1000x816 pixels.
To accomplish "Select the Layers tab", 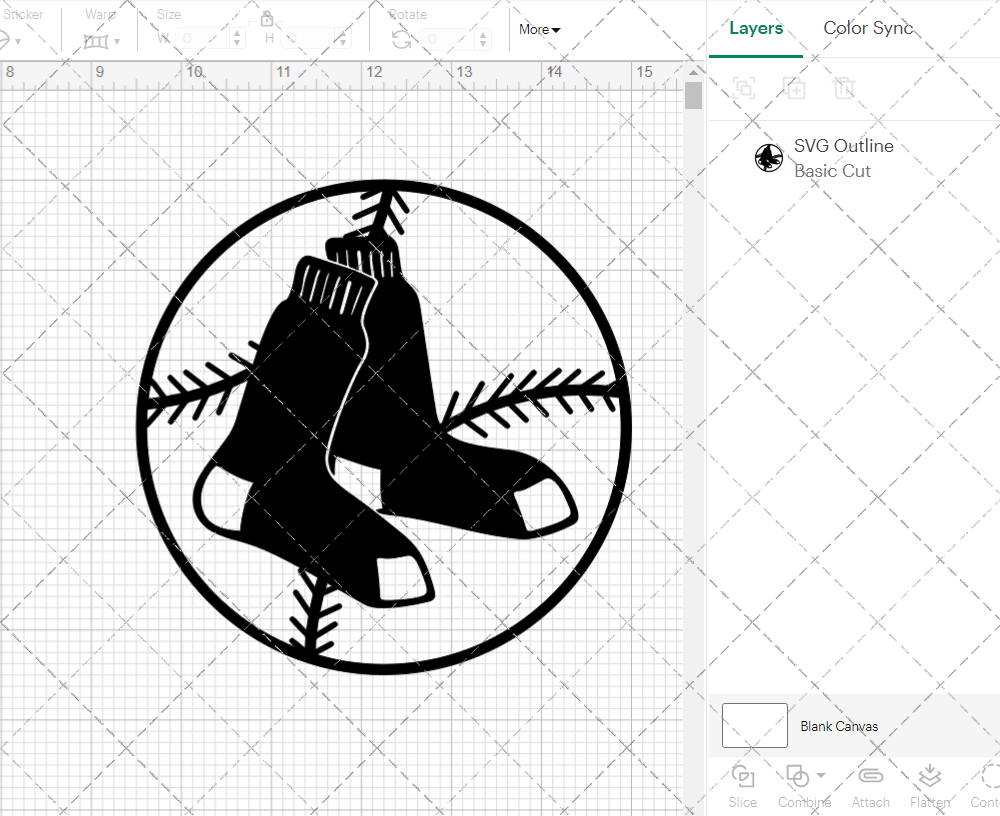I will 756,28.
